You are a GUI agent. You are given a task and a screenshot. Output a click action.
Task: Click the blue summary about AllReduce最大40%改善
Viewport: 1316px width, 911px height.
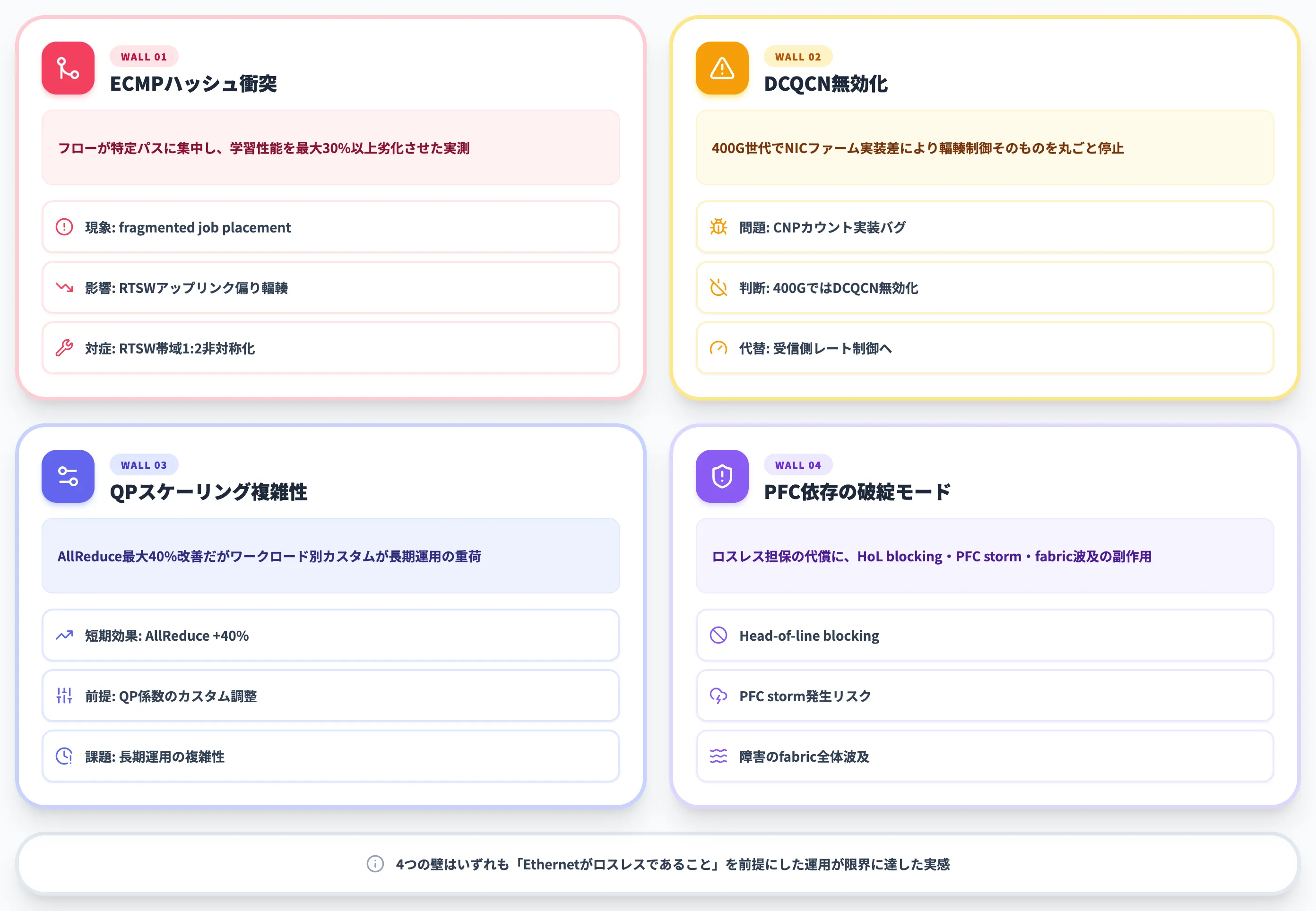click(330, 556)
